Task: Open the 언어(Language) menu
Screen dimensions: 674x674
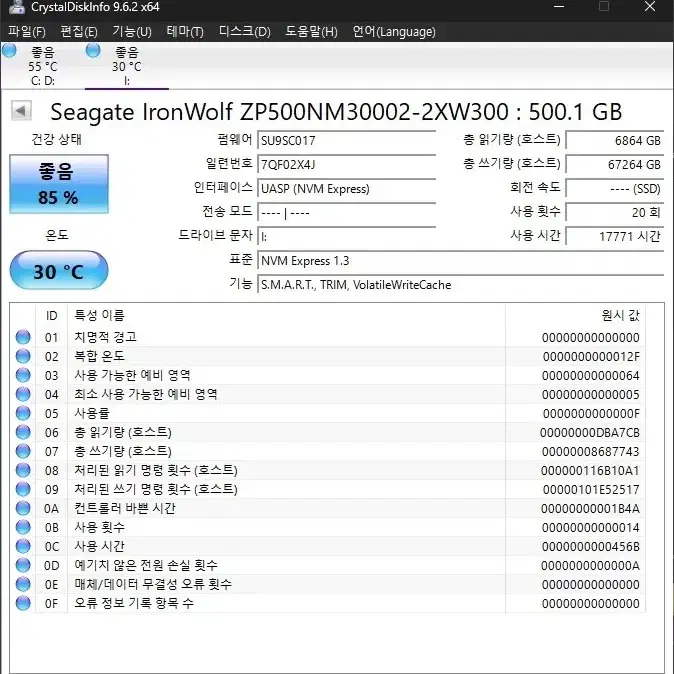Action: (x=394, y=31)
